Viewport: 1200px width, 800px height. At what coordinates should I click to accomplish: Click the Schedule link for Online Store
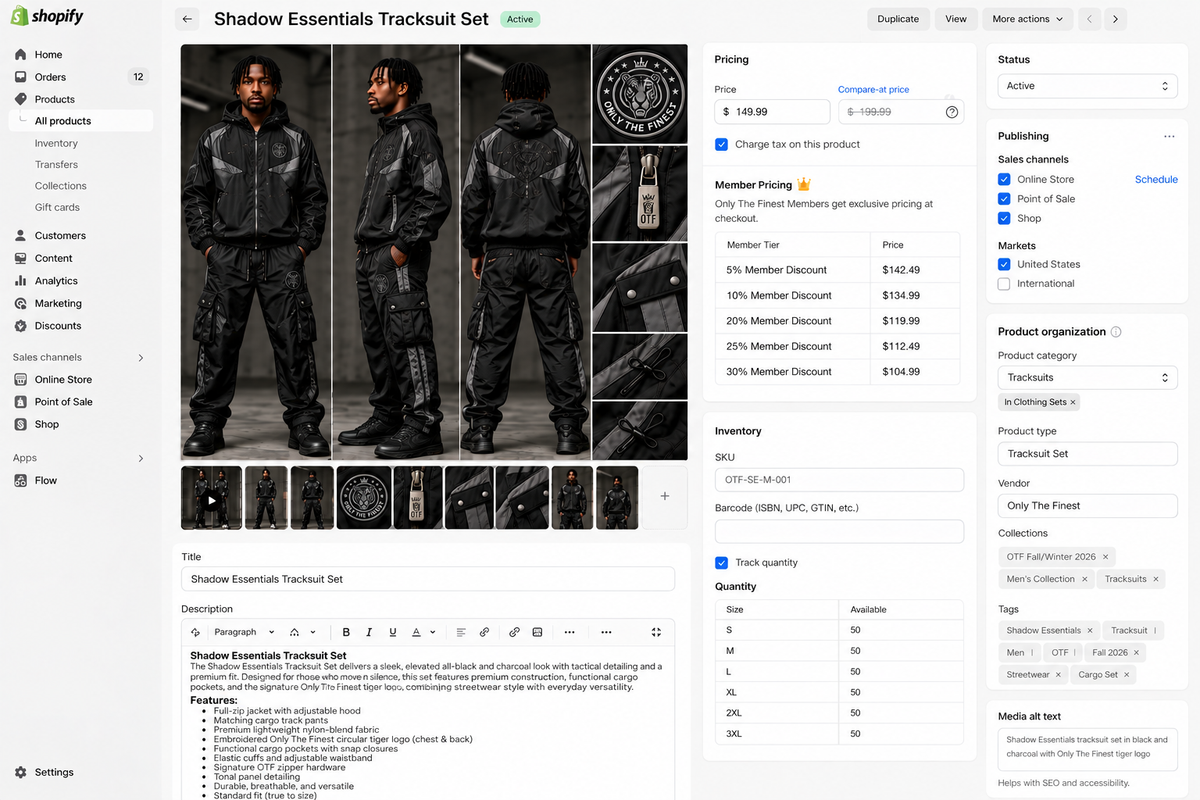pyautogui.click(x=1156, y=180)
